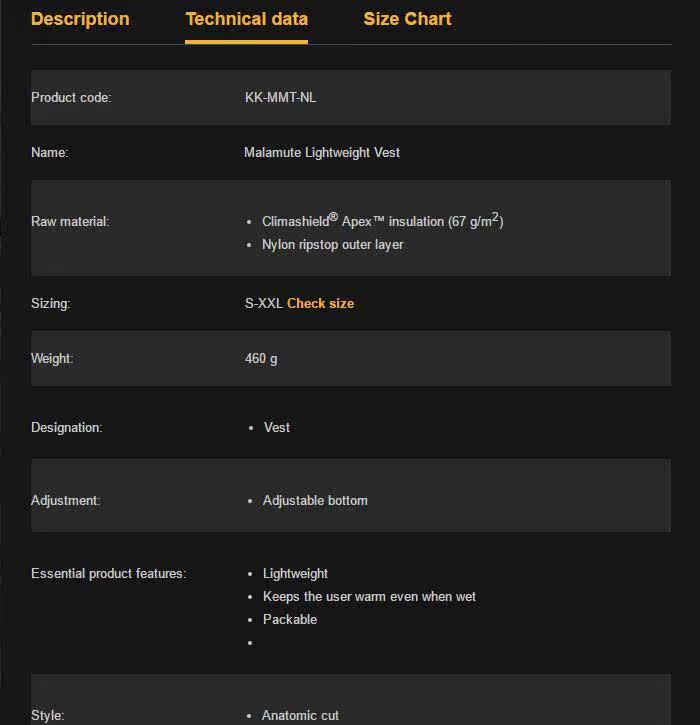Click the Vest designation item
The image size is (700, 725).
pyautogui.click(x=277, y=427)
